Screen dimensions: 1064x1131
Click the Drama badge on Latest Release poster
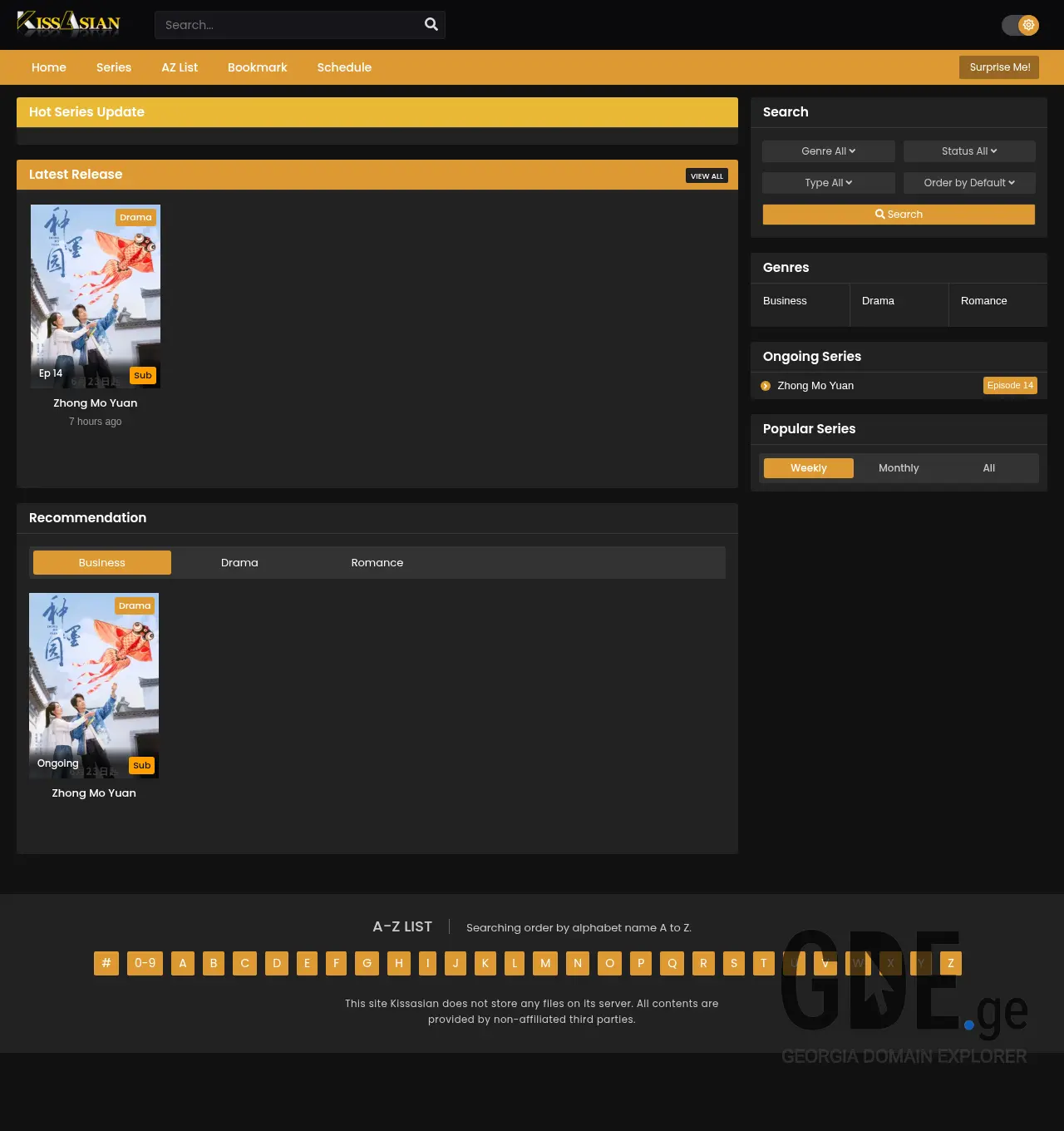[135, 218]
